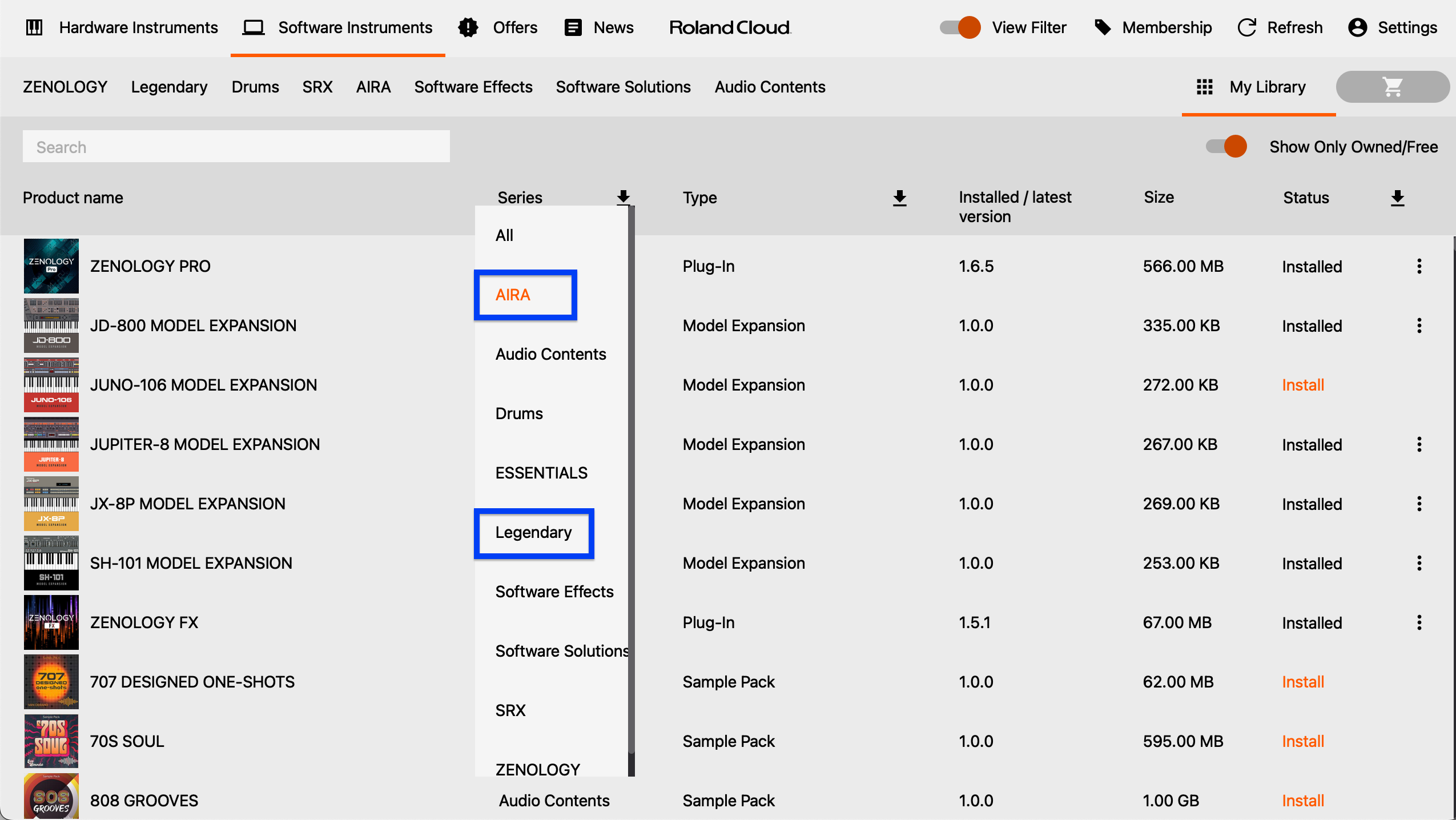Viewport: 1456px width, 820px height.
Task: Open the Software Solutions category tab
Action: (624, 87)
